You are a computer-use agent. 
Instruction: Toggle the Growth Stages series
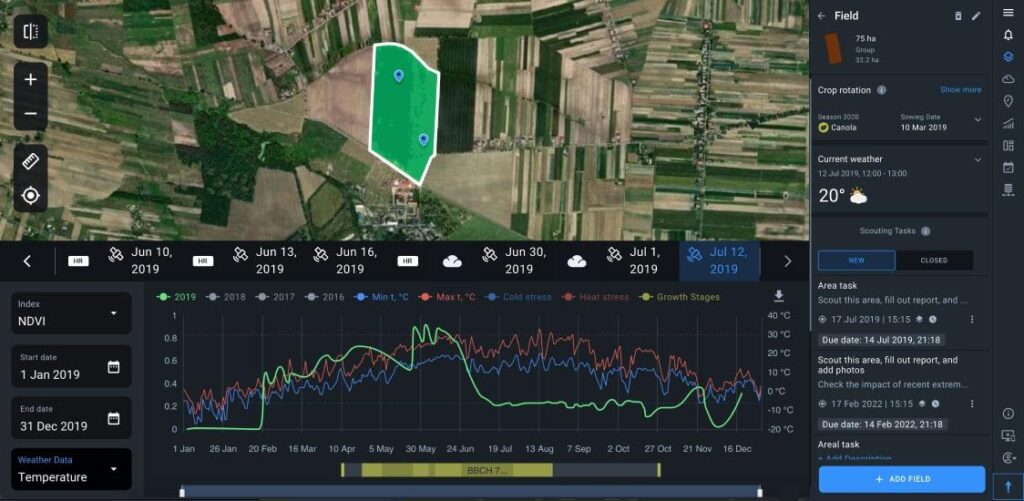679,297
